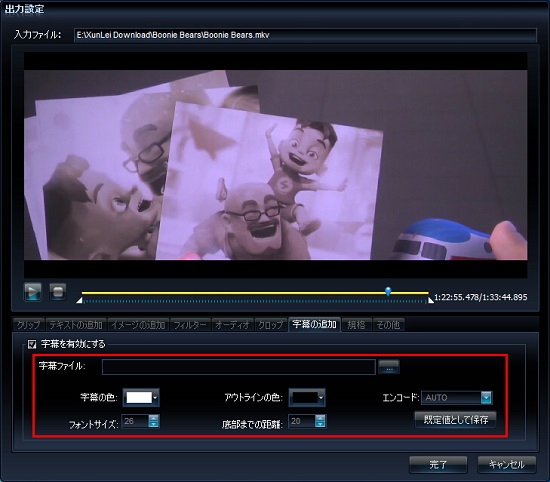Click the 既定値として保存 button
Viewport: 550px width, 482px height.
[456, 420]
